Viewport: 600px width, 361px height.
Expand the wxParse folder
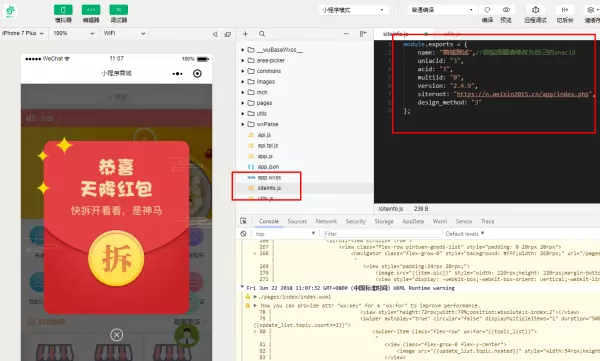point(243,124)
